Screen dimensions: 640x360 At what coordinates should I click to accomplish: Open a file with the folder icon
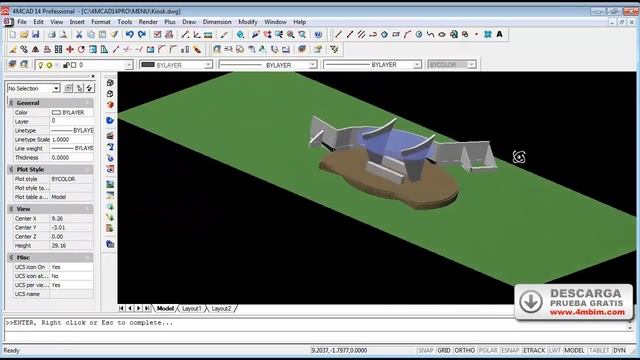point(24,35)
